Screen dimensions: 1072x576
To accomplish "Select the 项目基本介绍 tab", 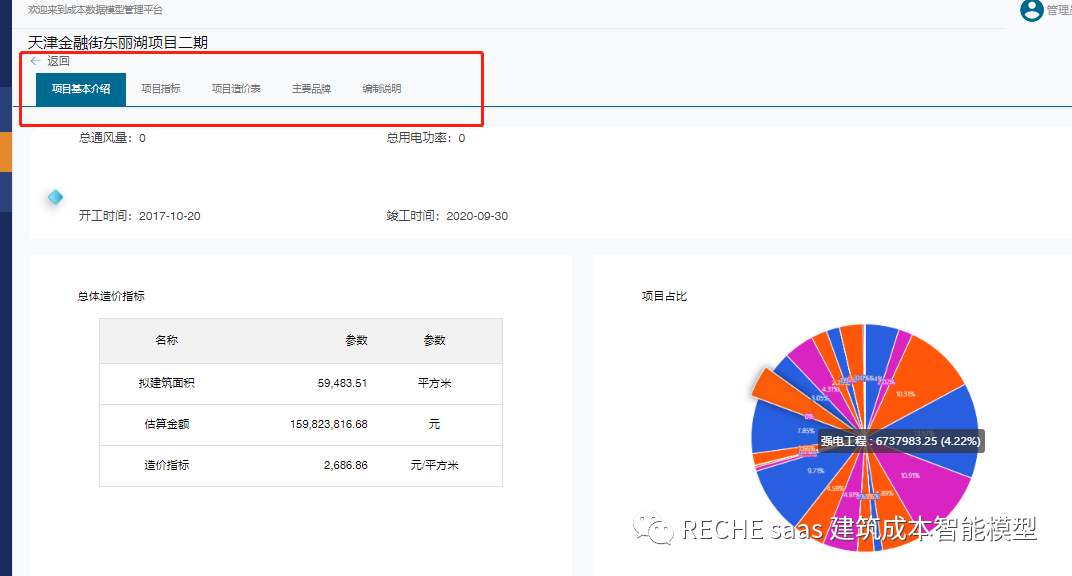I will 81,89.
